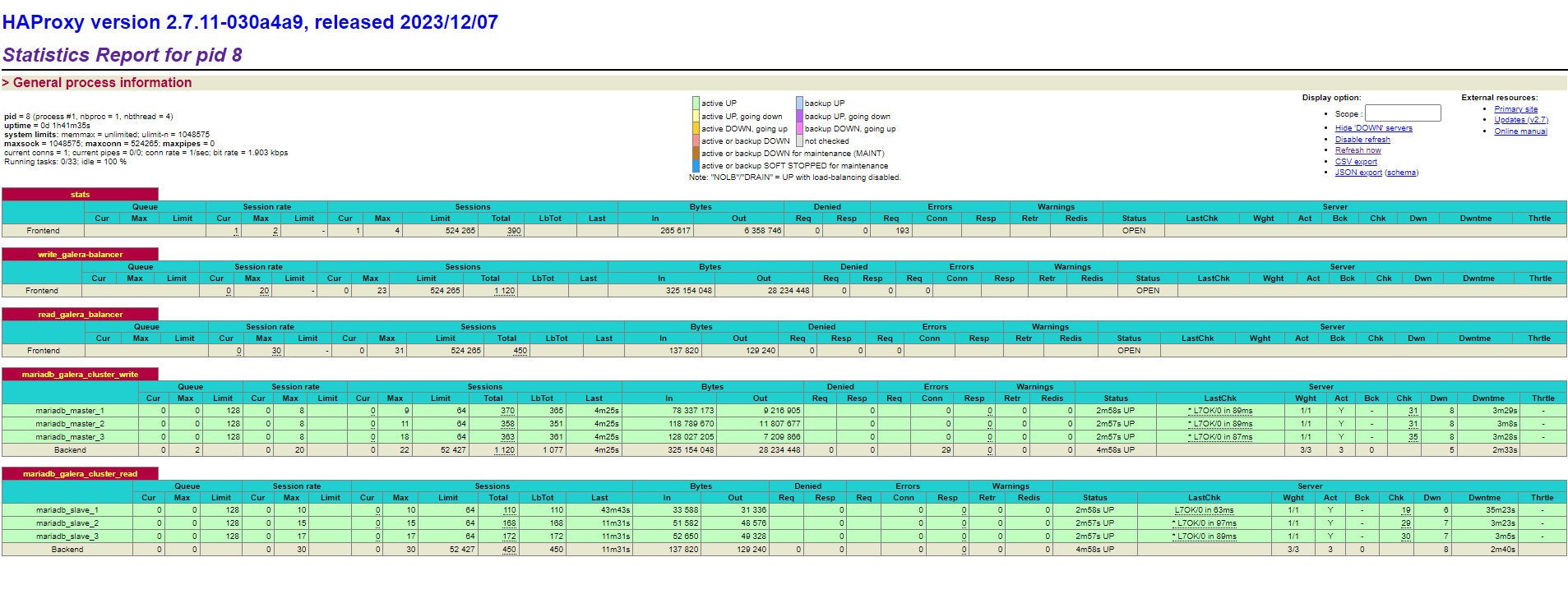Open the Updates (v2.7) link
1568x594 pixels.
tap(1521, 120)
